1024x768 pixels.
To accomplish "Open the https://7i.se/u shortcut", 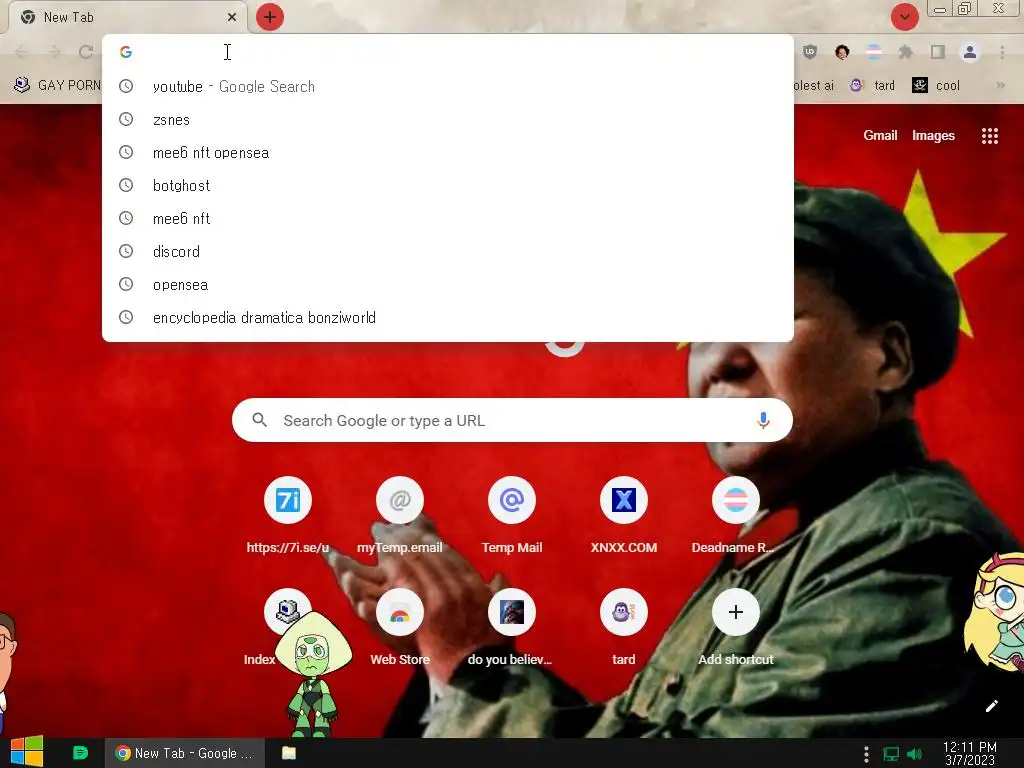I will pyautogui.click(x=287, y=515).
